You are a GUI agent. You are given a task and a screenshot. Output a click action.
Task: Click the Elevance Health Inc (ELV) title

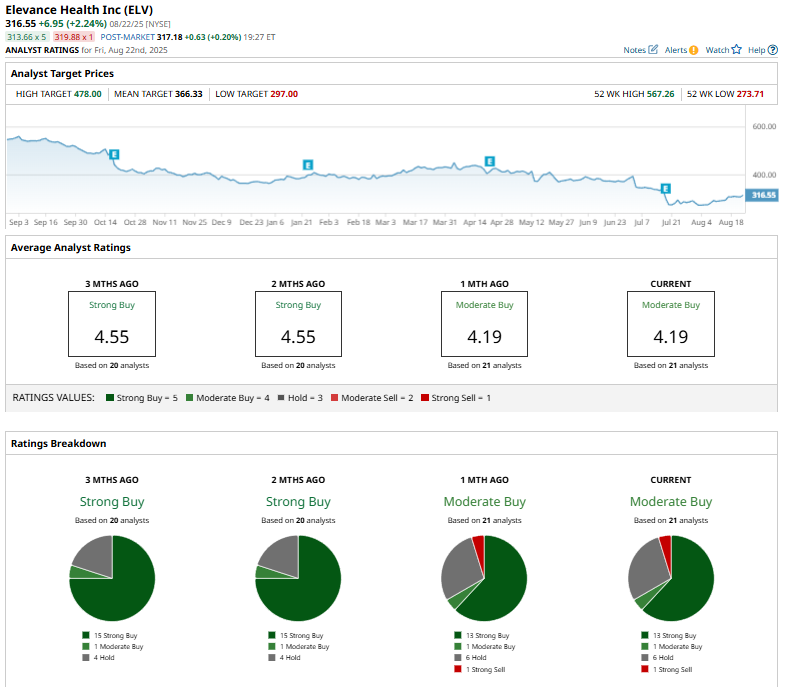(x=79, y=10)
